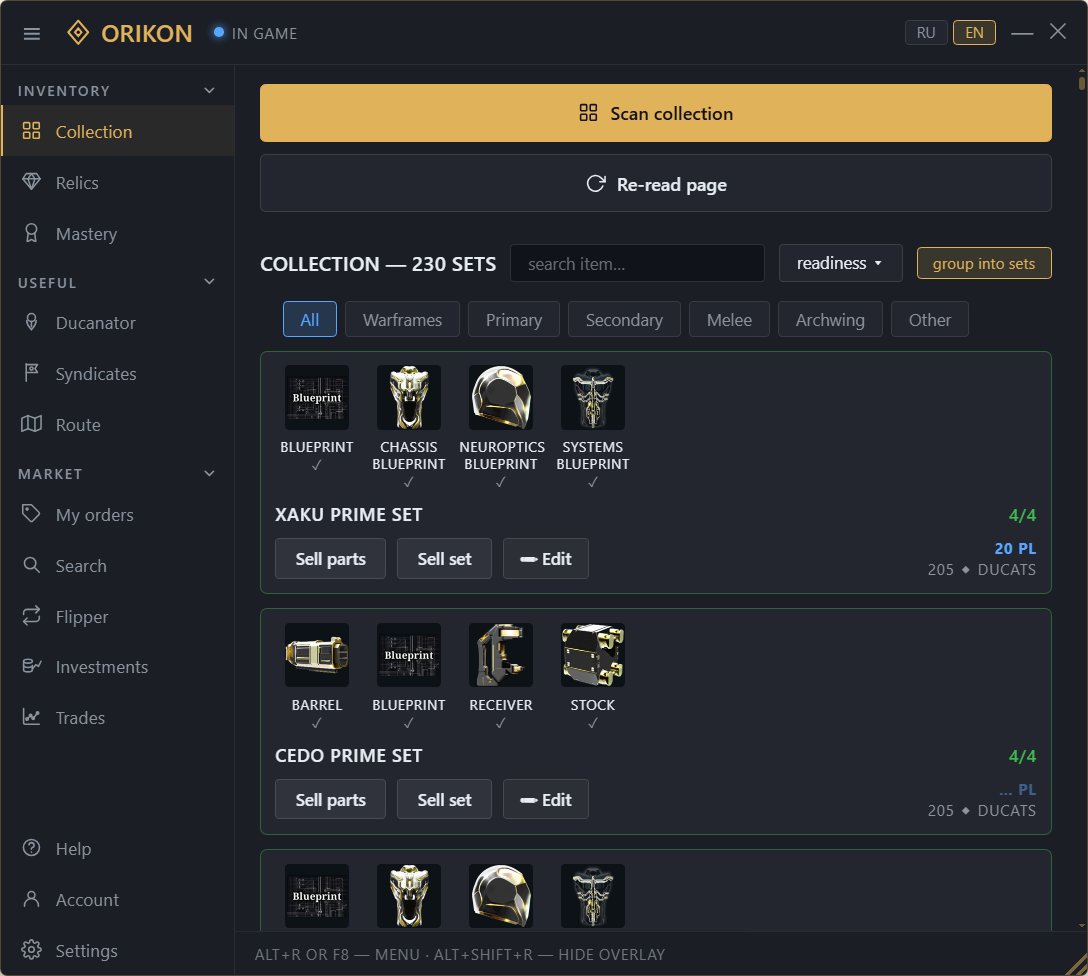Open the Settings gear icon
The image size is (1088, 976).
click(31, 950)
